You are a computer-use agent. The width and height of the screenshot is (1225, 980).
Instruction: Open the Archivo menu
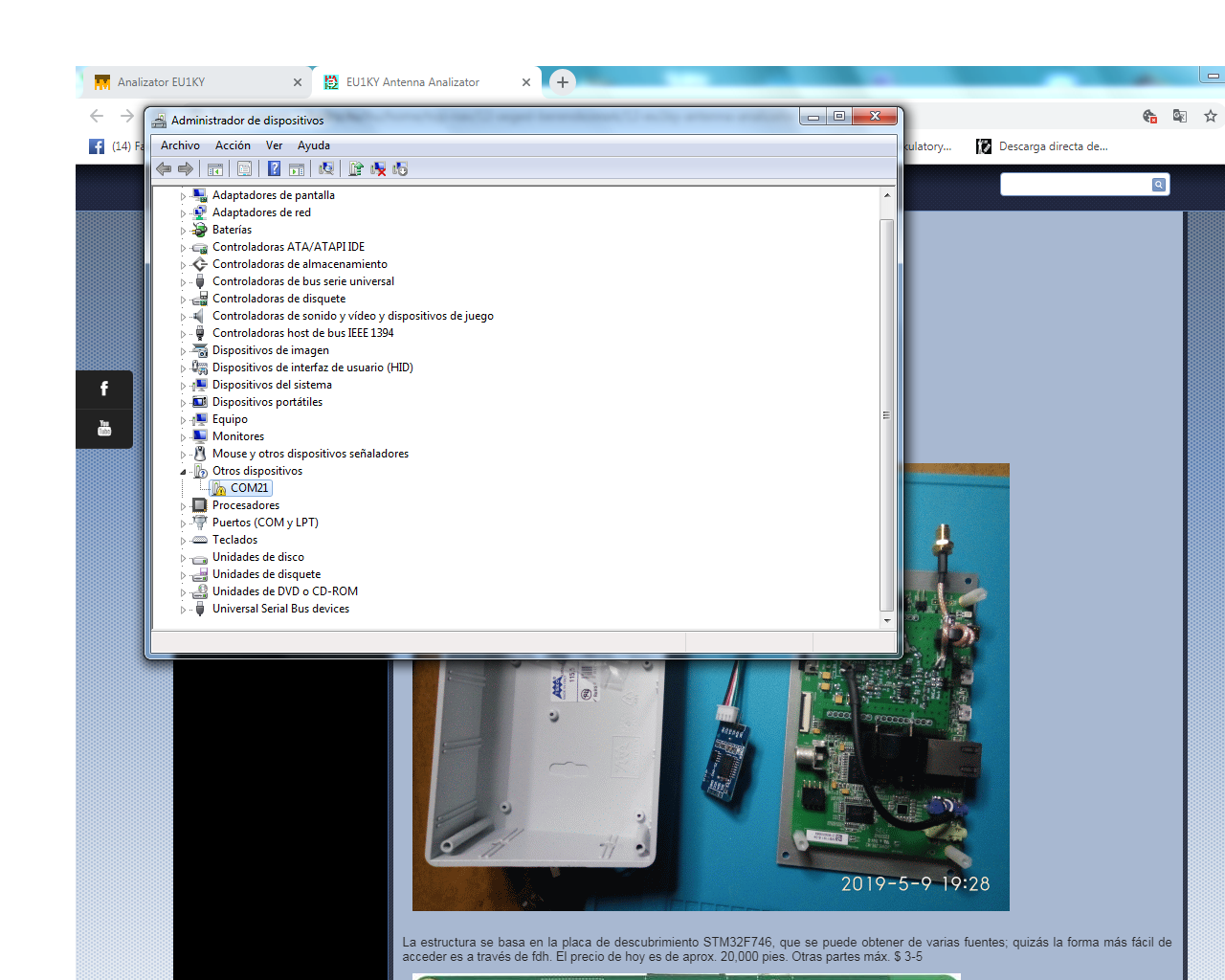coord(180,145)
